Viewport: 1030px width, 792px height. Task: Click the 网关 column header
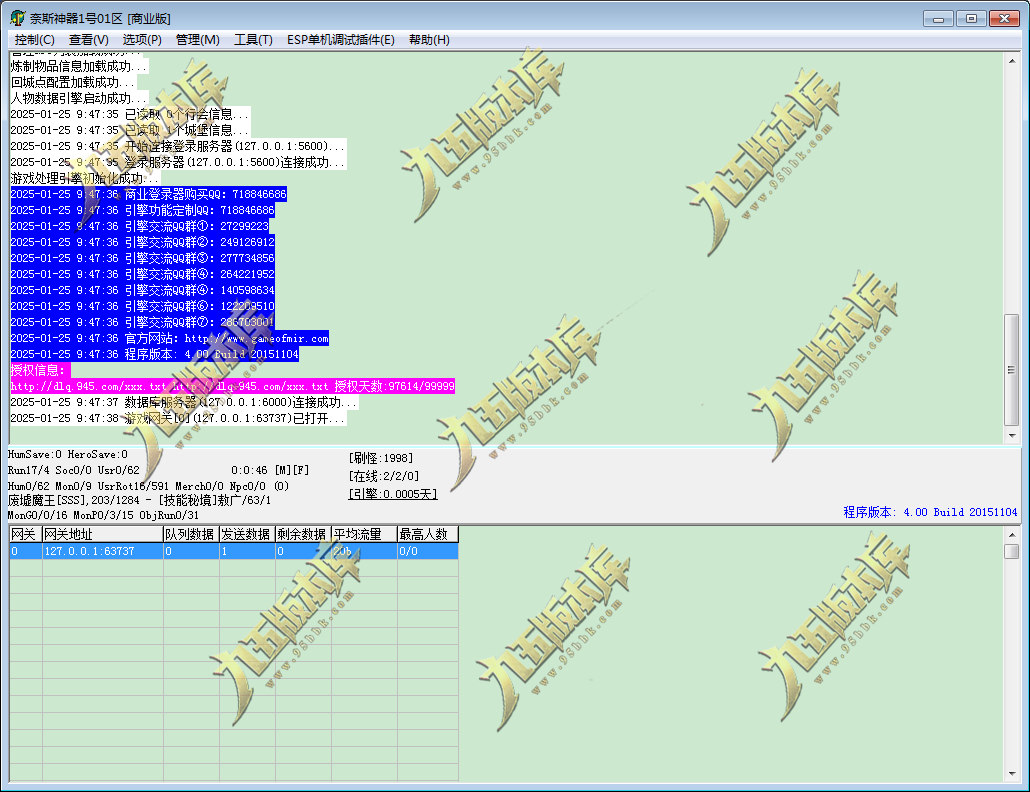(x=26, y=535)
